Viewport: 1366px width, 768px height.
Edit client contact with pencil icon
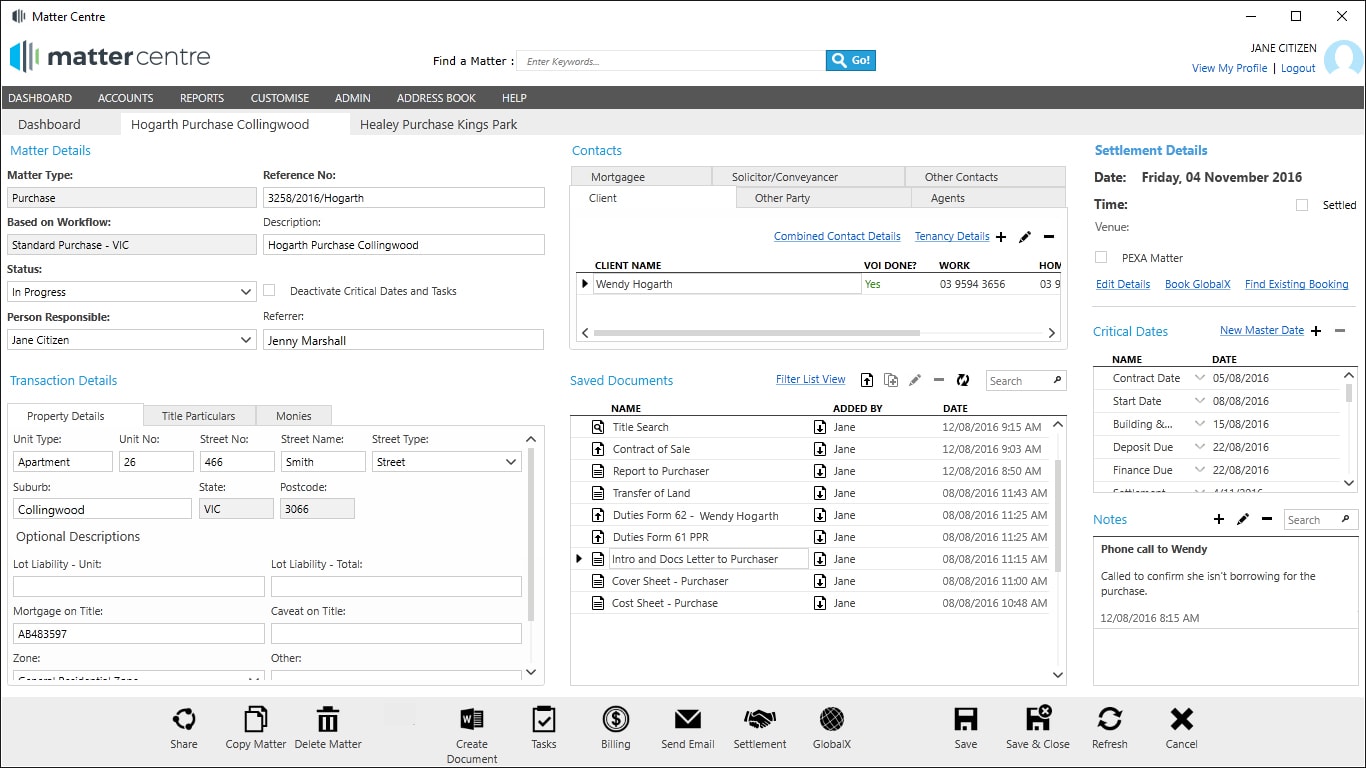click(1025, 237)
